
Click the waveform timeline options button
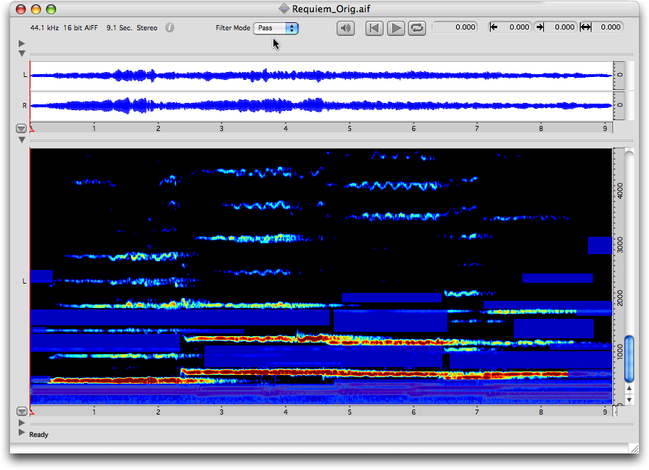click(22, 129)
